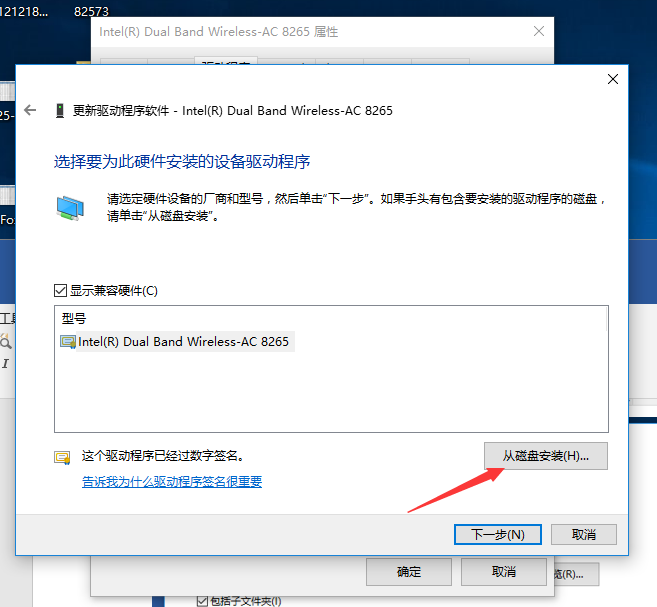Click 取消 in the properties dialog behind the wizard

pyautogui.click(x=504, y=571)
